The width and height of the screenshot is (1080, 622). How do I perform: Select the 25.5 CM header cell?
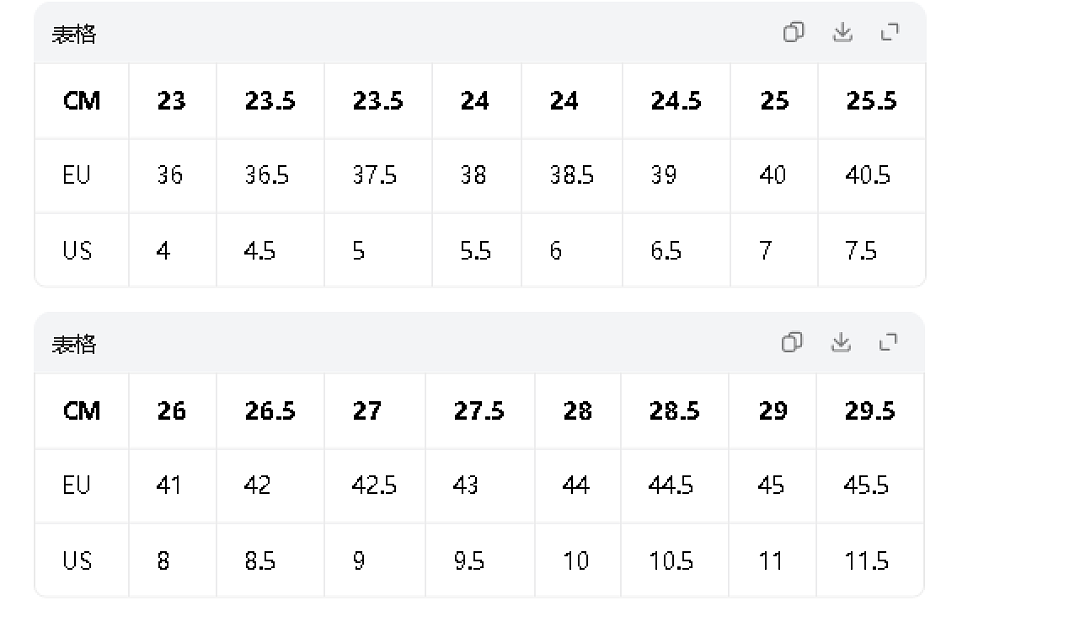pyautogui.click(x=871, y=101)
